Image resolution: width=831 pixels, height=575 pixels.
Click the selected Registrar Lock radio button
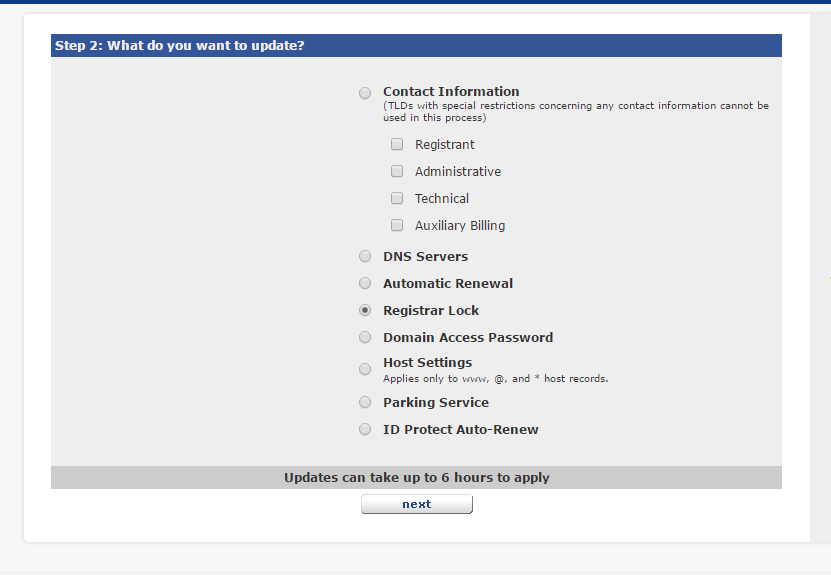pos(365,311)
